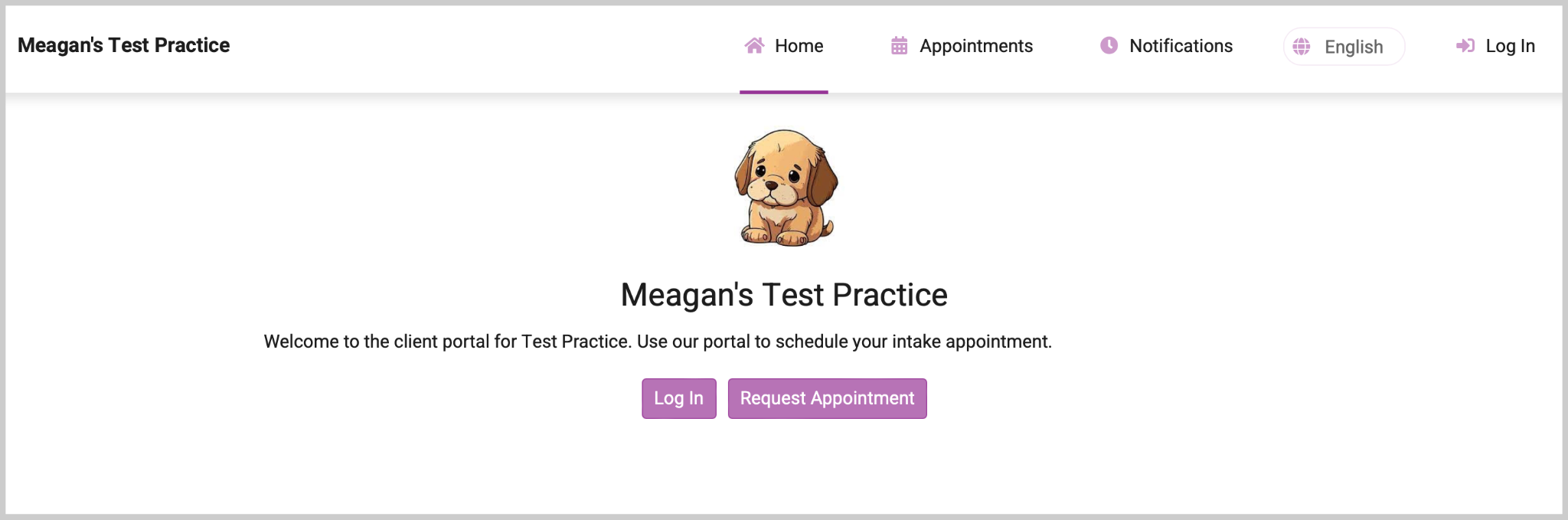Click the large centered practice name heading
Viewport: 1568px width, 520px height.
(784, 295)
